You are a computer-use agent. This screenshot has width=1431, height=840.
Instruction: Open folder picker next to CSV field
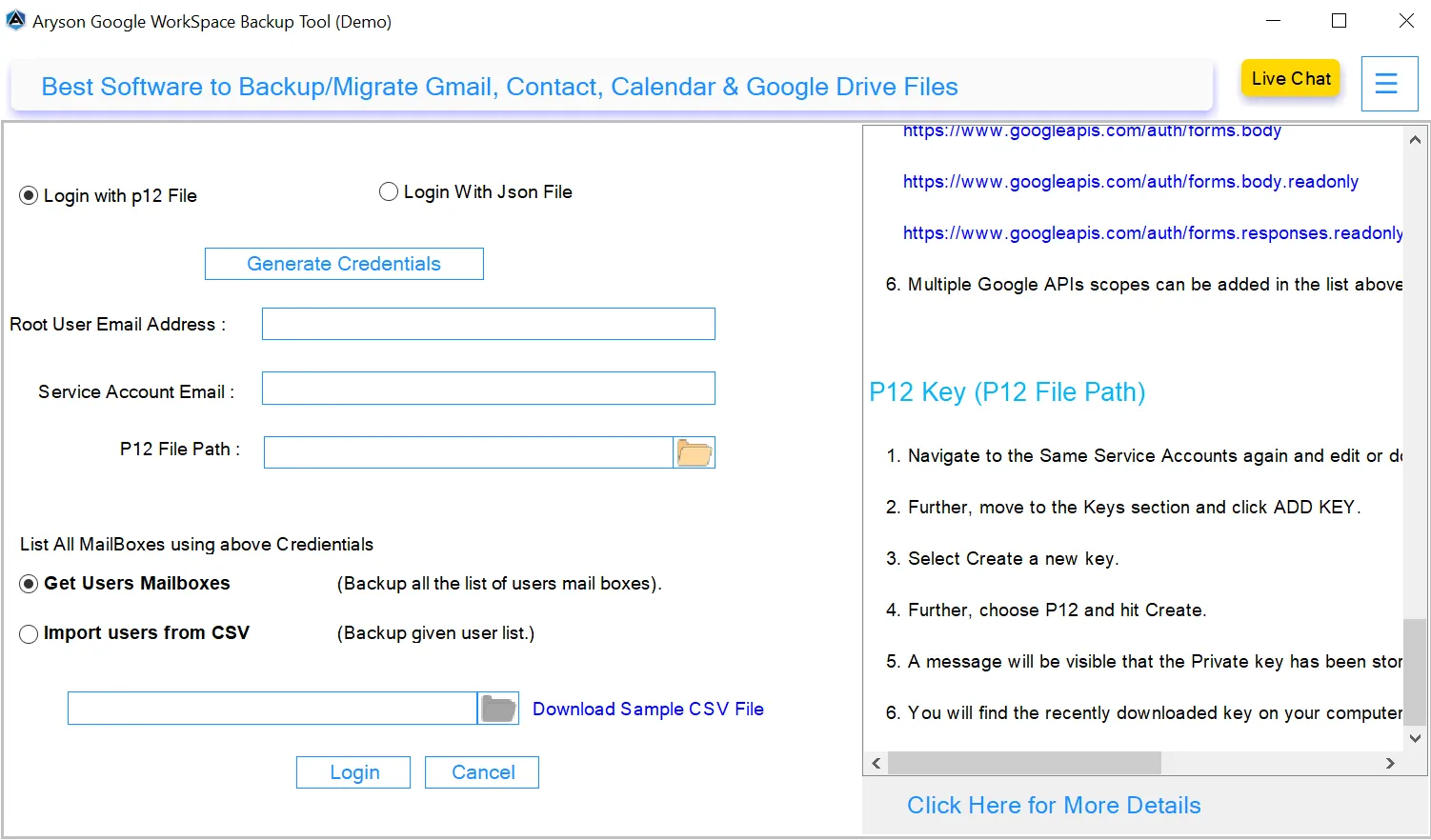coord(496,708)
